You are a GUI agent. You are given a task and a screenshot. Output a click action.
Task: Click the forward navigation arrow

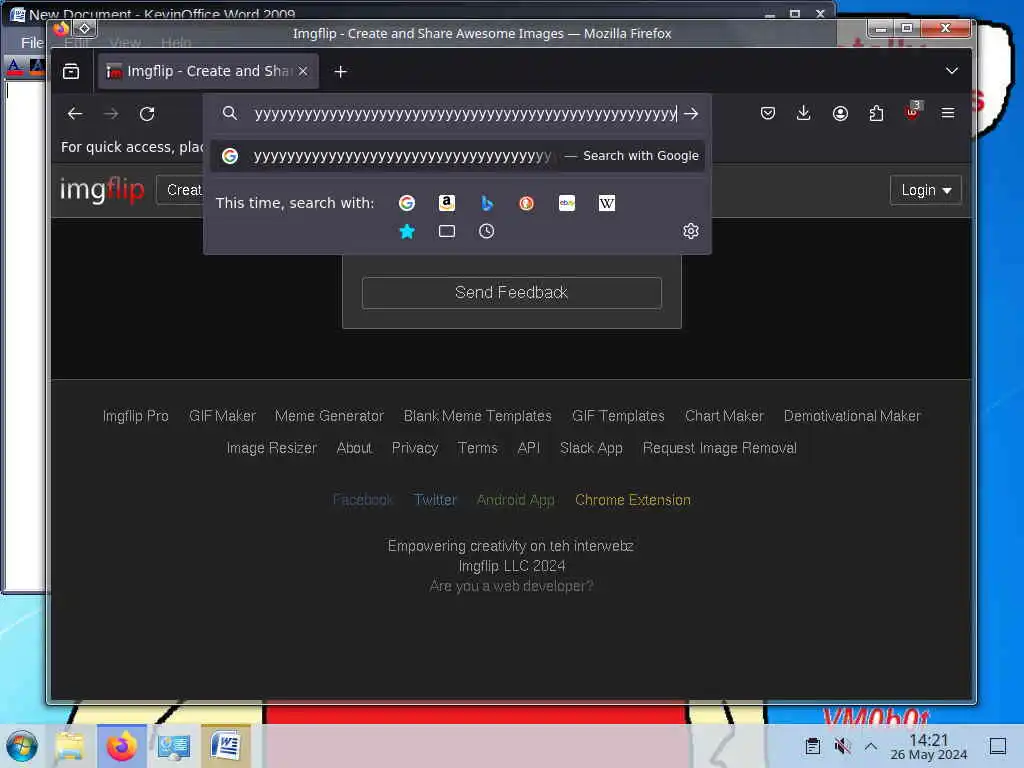[111, 114]
